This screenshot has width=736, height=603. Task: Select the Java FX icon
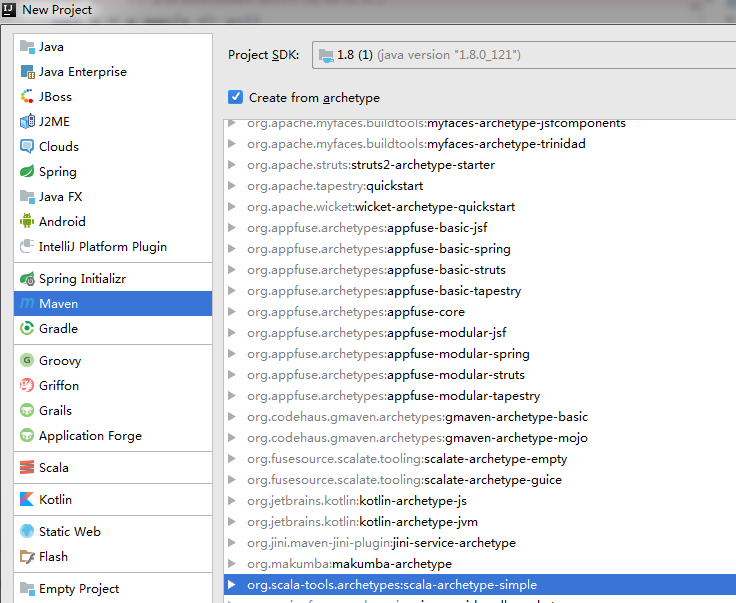[x=27, y=197]
